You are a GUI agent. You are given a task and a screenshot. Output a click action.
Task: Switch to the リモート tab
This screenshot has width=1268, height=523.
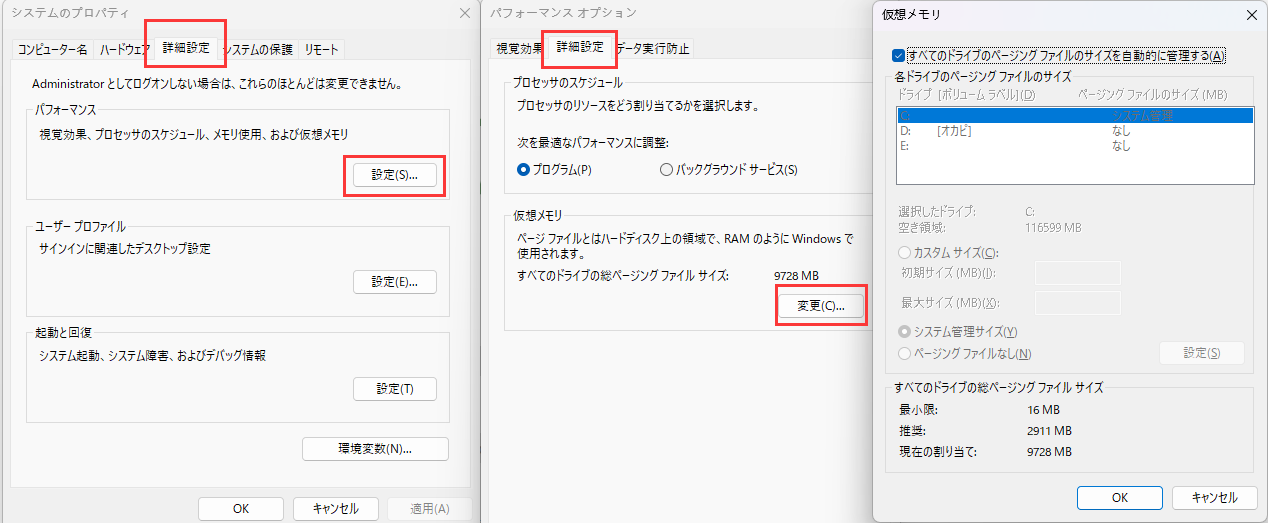tap(321, 49)
